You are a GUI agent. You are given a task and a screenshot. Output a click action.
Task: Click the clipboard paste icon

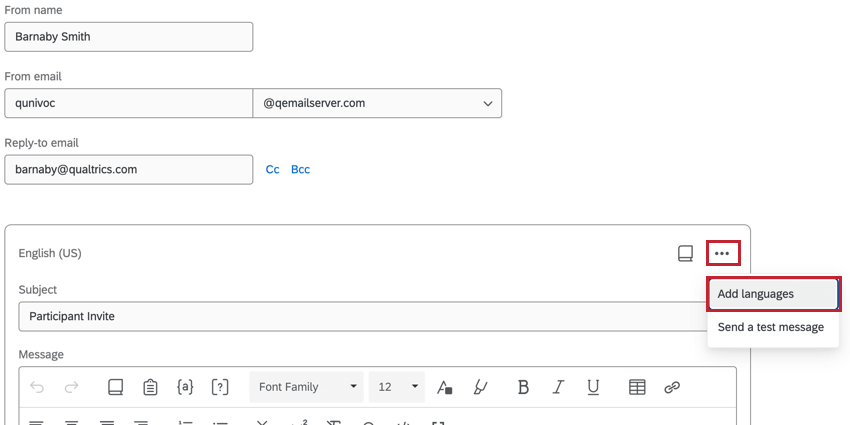[150, 387]
